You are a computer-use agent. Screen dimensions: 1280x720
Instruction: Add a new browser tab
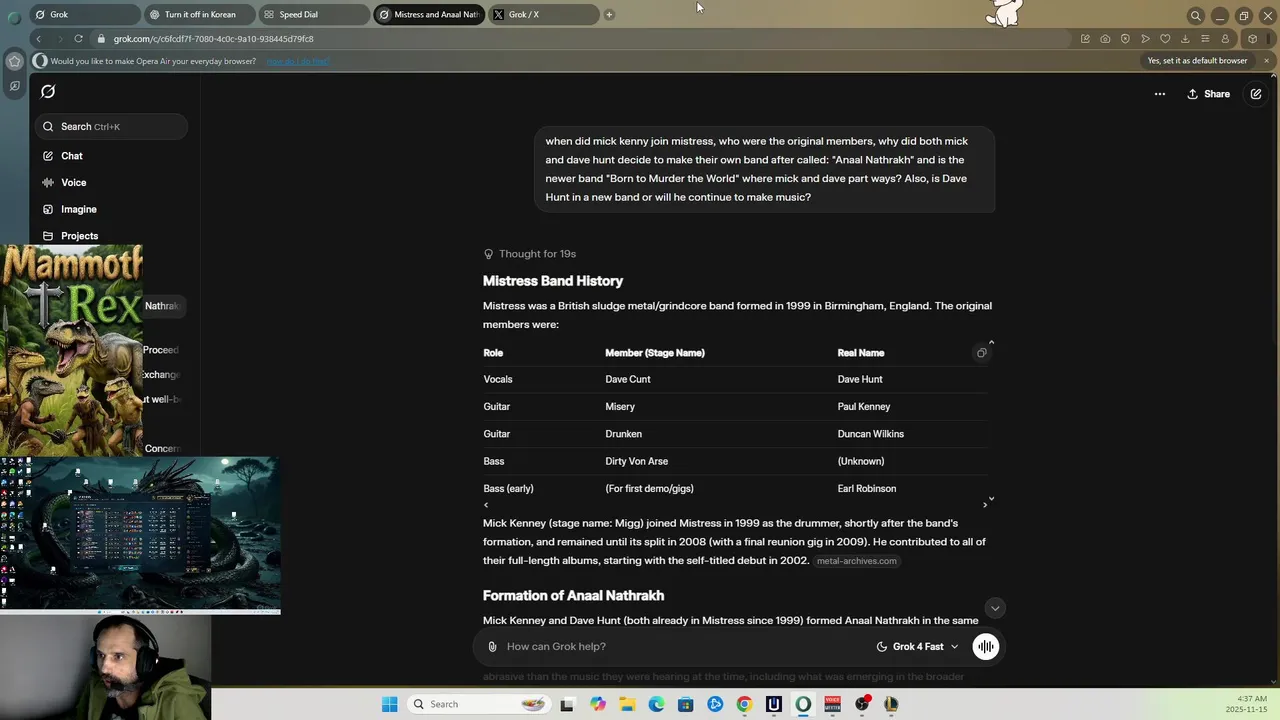[x=609, y=15]
